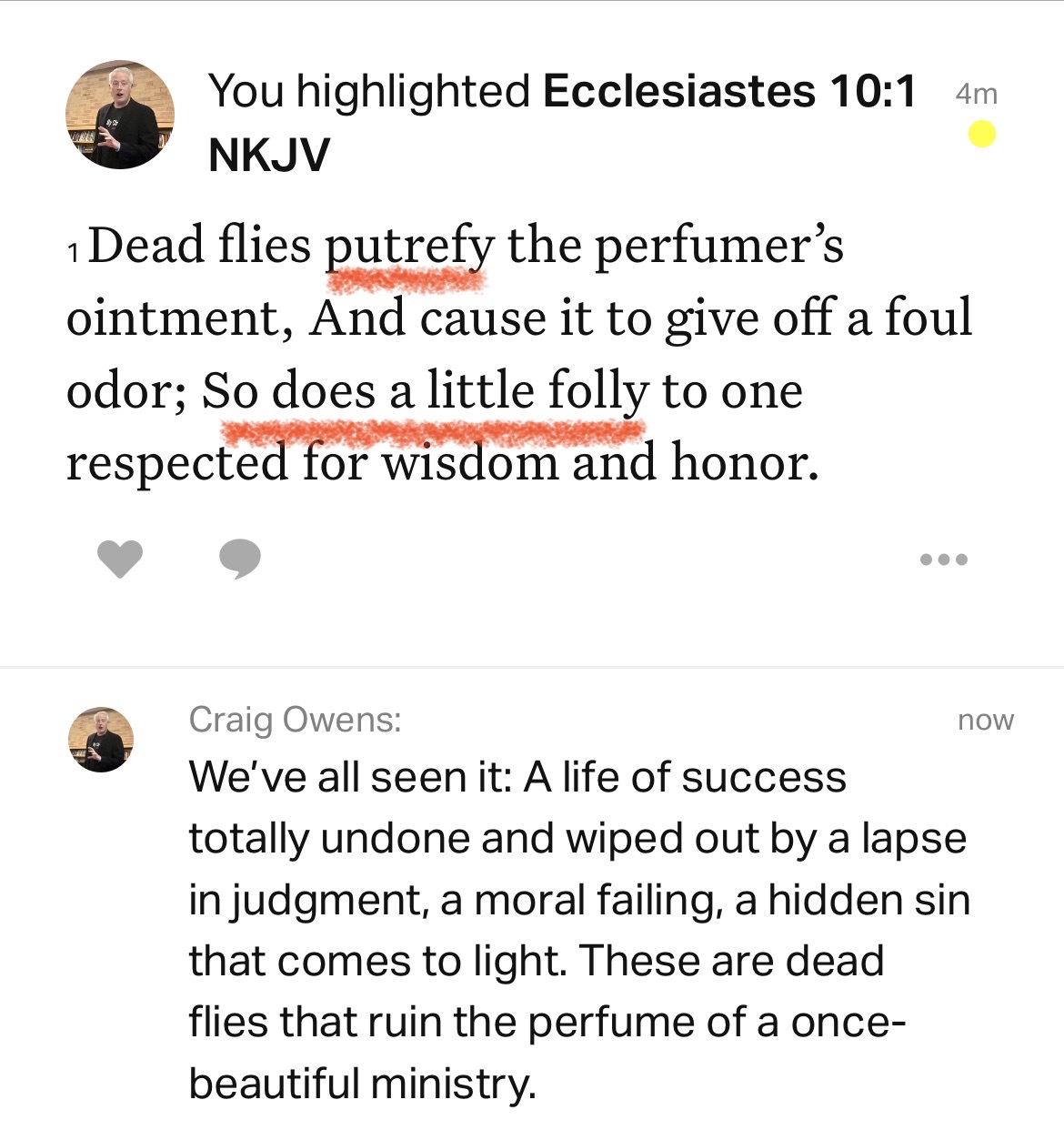The image size is (1064, 1130).
Task: Open the Ecclesiastes 10:1 reference
Action: pyautogui.click(x=729, y=91)
